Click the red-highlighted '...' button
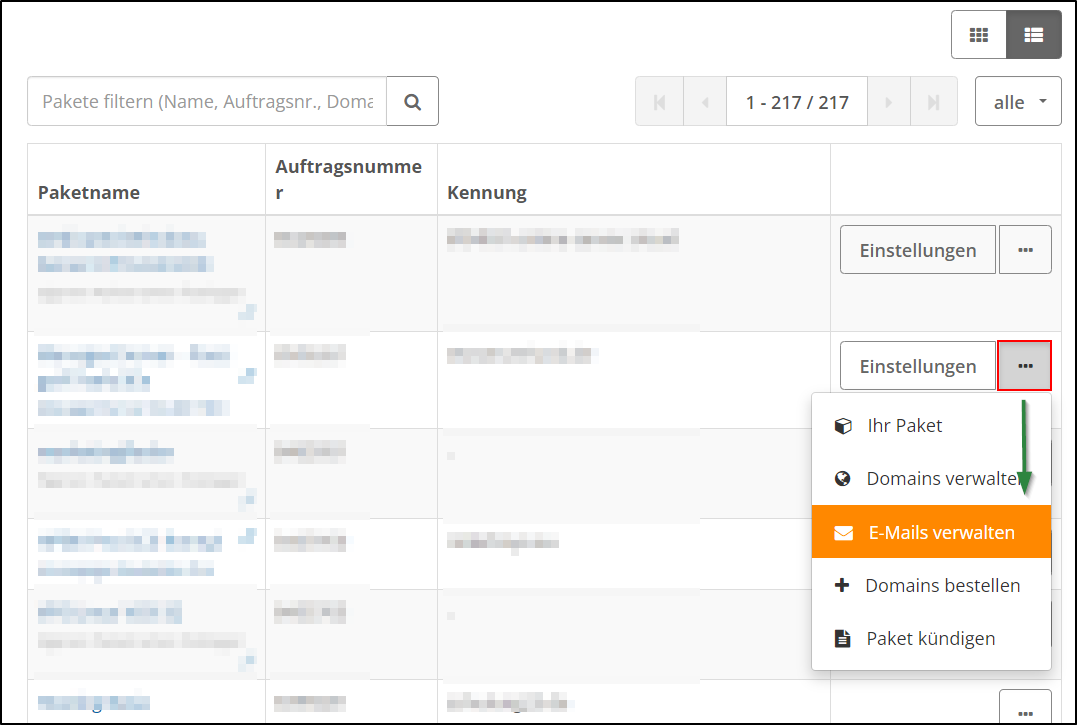 pos(1025,365)
